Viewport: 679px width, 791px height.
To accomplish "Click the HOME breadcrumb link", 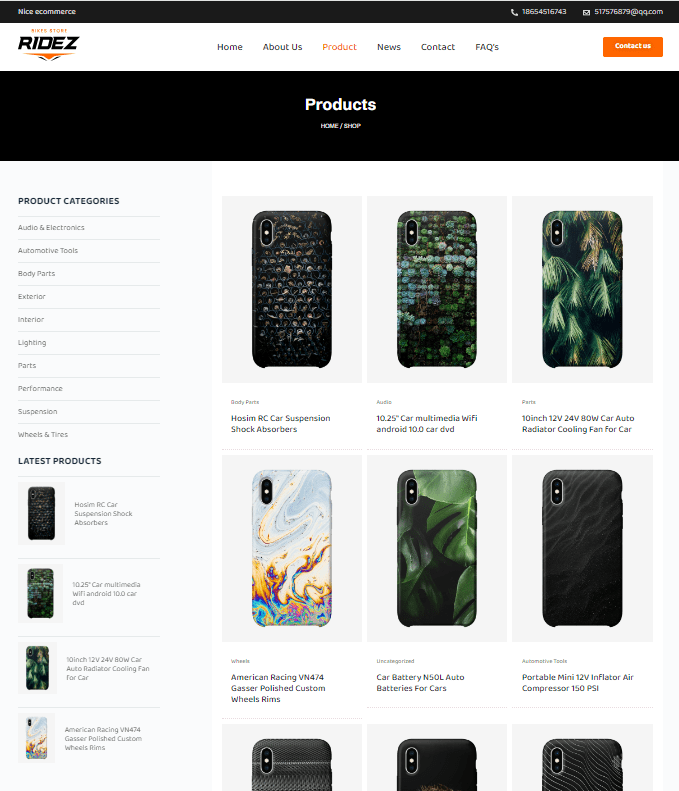I will 329,126.
